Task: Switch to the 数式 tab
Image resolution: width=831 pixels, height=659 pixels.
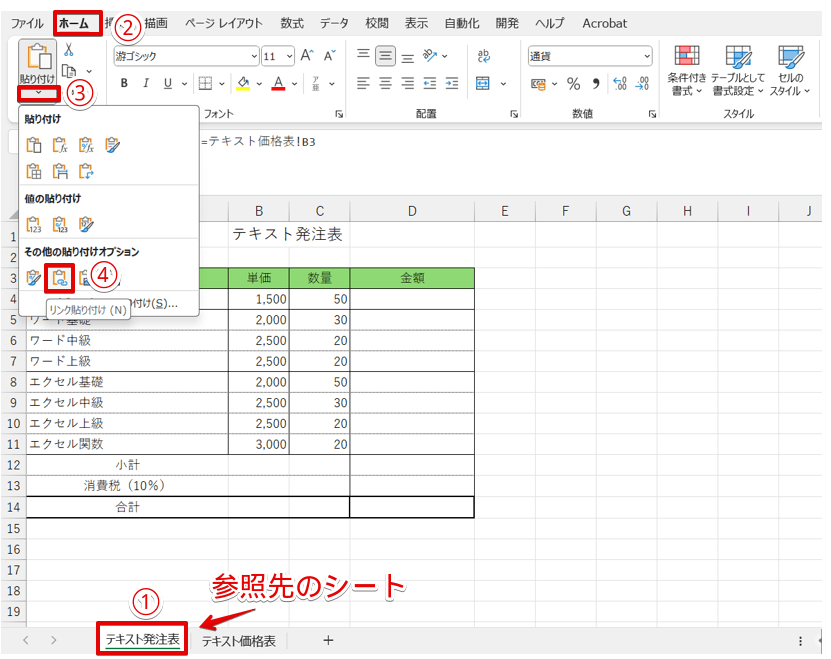Action: (x=292, y=23)
